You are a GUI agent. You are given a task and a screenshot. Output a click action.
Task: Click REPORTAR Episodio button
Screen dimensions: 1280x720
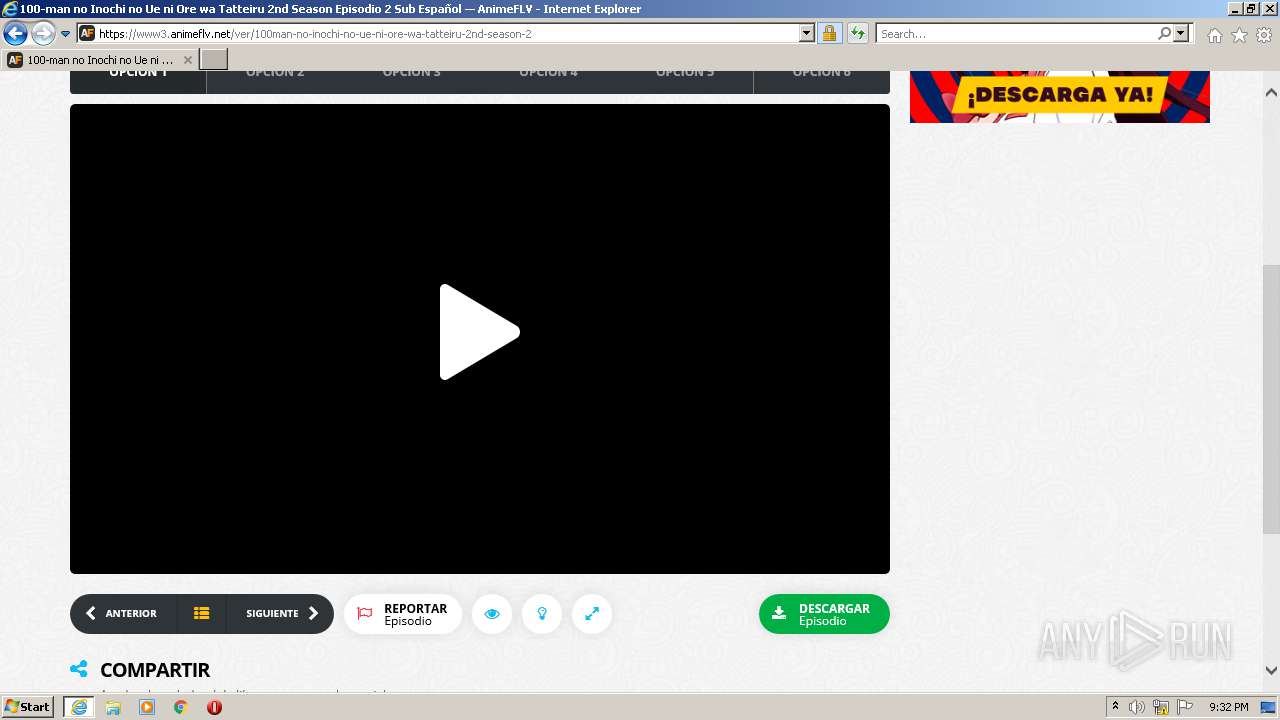[403, 614]
